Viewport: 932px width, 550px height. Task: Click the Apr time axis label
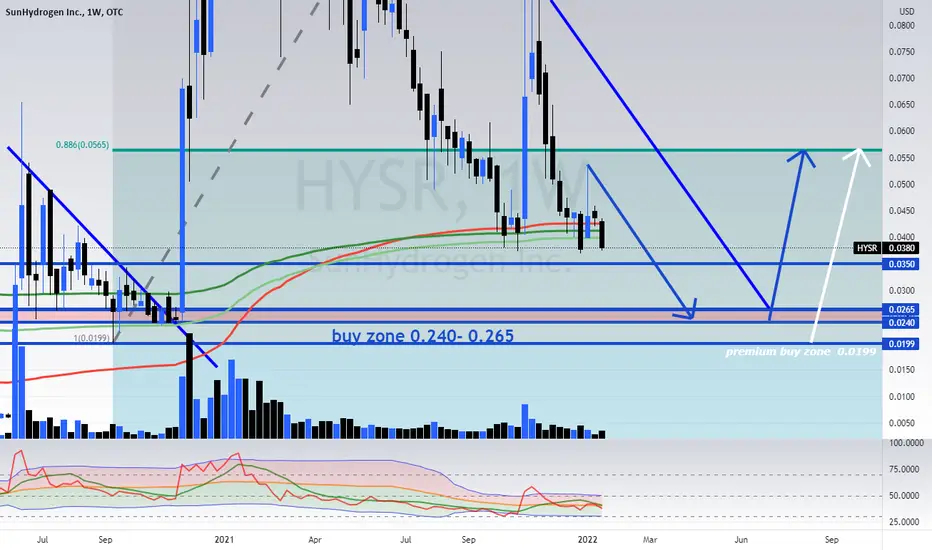click(315, 540)
